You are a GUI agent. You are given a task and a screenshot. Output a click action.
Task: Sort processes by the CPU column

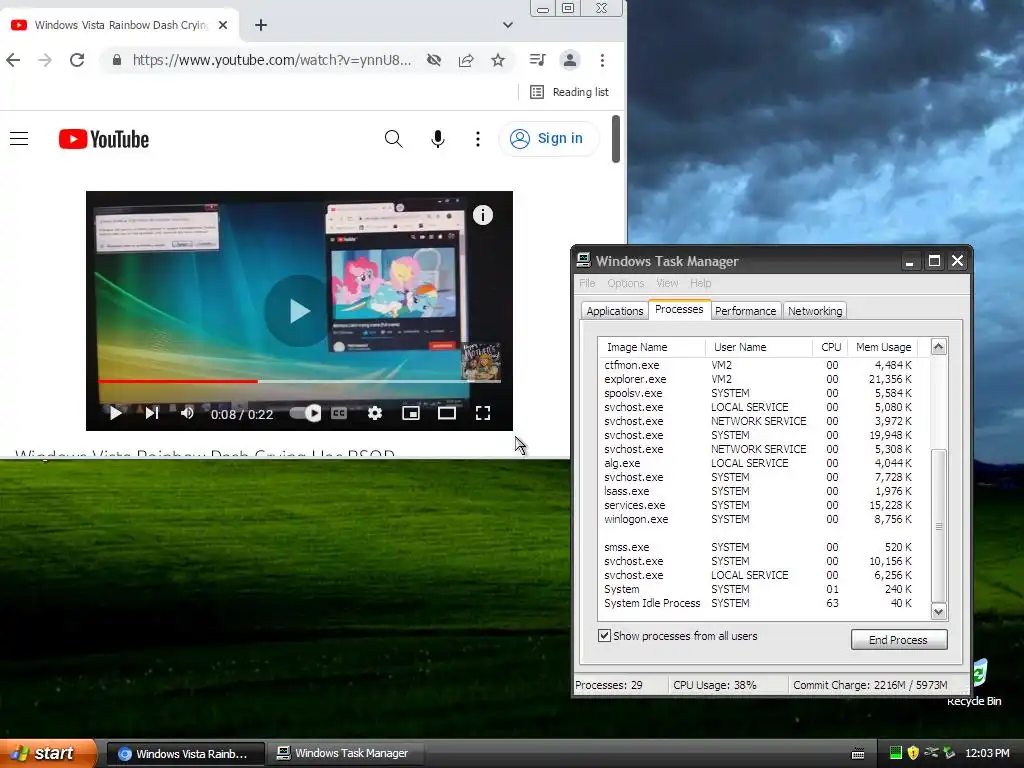pos(829,347)
